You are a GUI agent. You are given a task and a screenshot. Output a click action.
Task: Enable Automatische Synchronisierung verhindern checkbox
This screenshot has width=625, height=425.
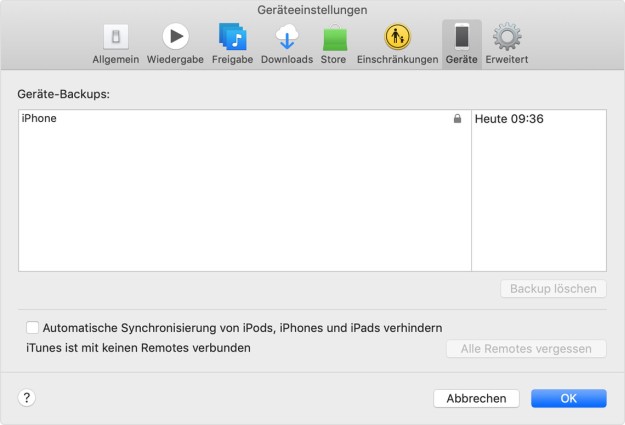pos(32,328)
